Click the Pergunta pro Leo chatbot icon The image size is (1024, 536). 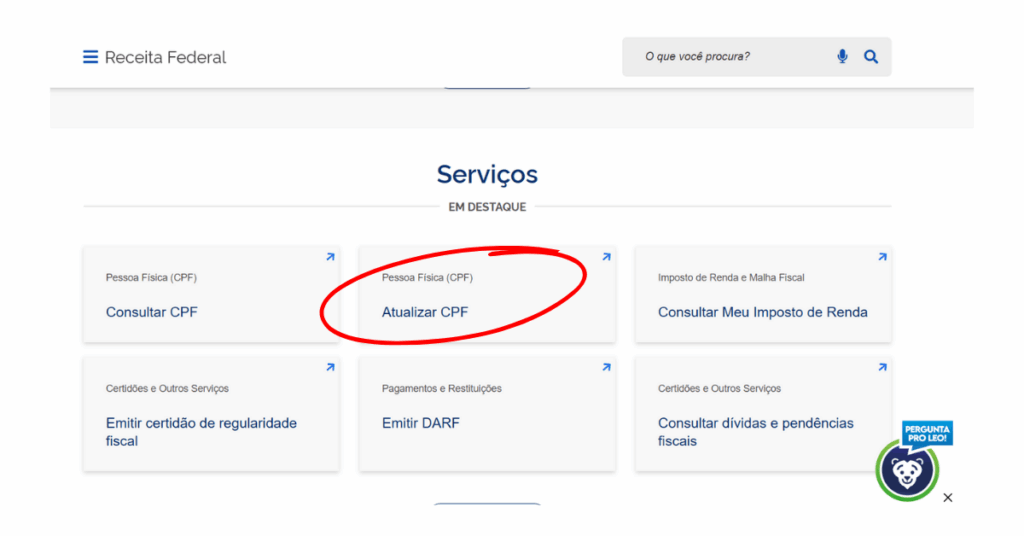908,468
